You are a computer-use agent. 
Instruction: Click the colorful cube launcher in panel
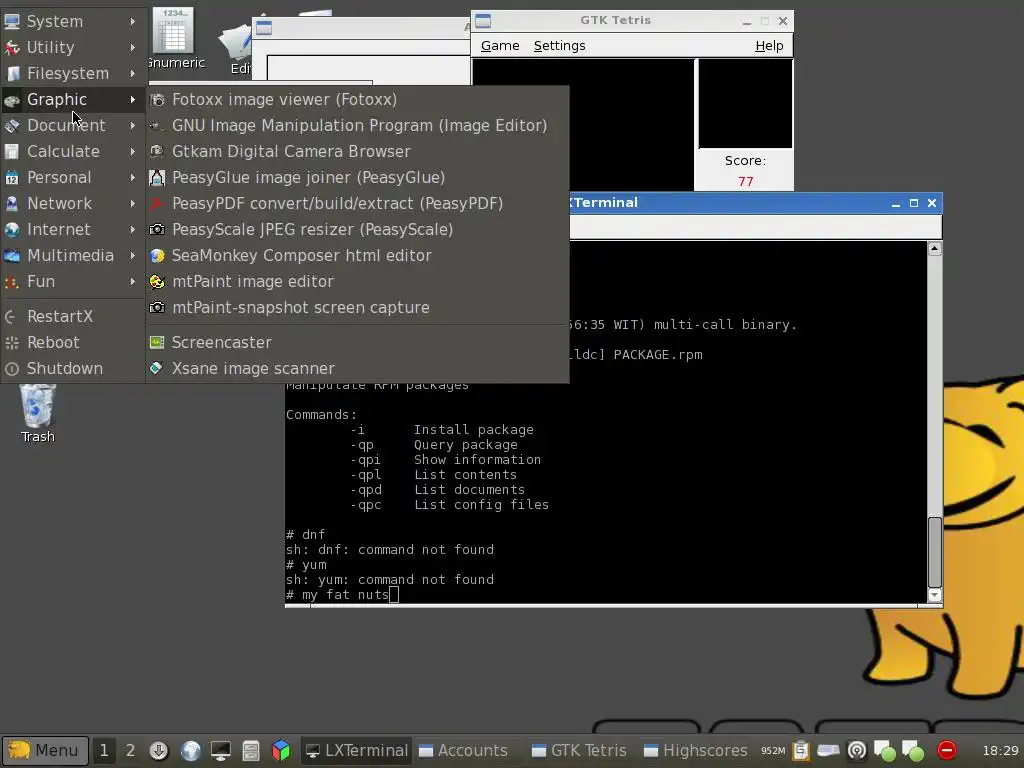point(281,750)
